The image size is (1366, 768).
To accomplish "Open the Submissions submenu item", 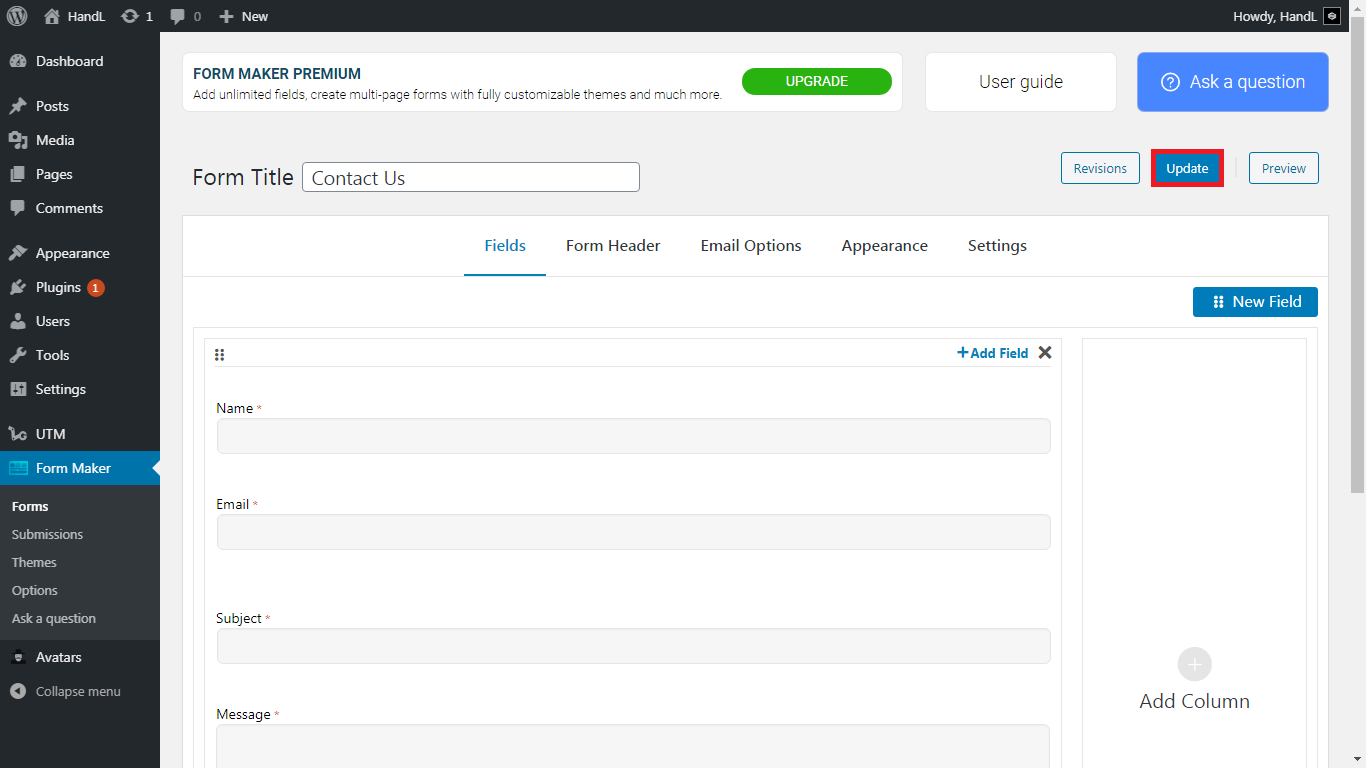I will click(x=47, y=534).
